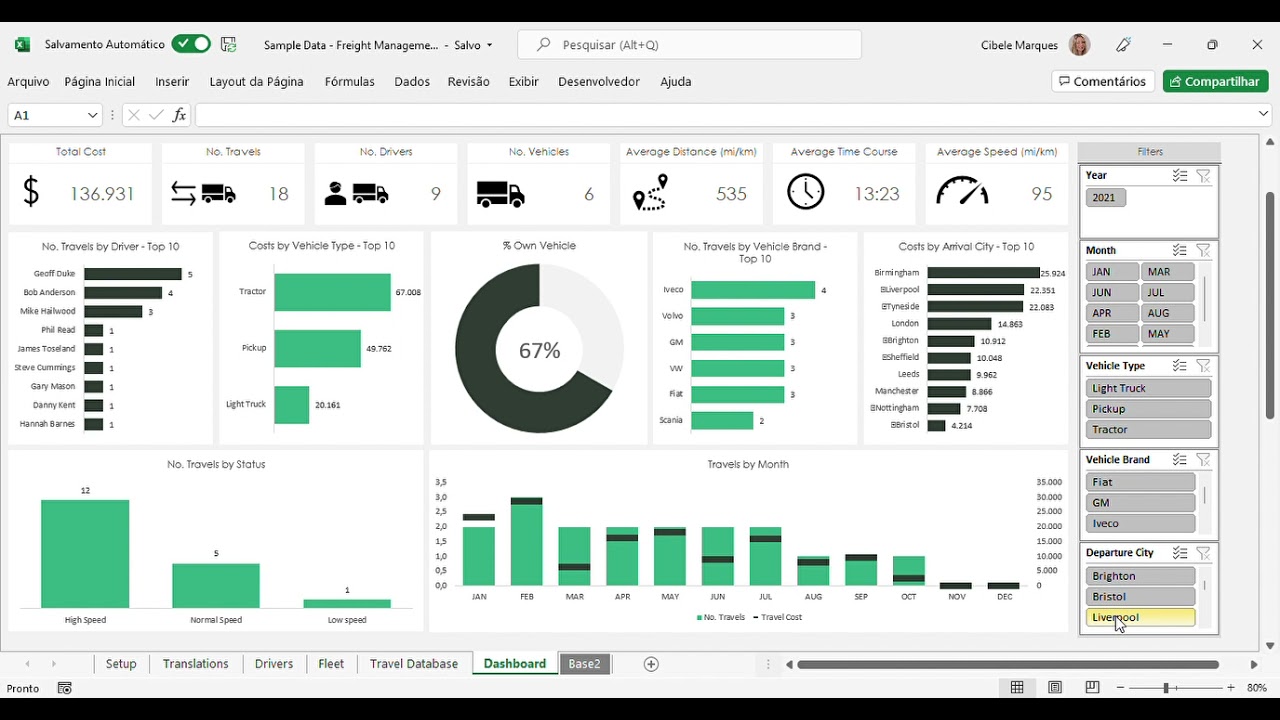The width and height of the screenshot is (1280, 720).
Task: Toggle multi-select on Vehicle Type slicer
Action: click(x=1180, y=366)
